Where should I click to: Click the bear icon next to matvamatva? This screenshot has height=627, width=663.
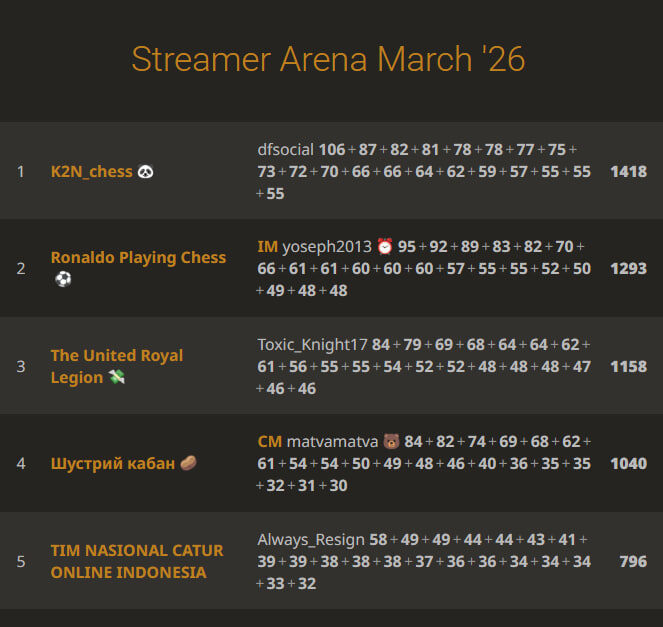coord(391,441)
